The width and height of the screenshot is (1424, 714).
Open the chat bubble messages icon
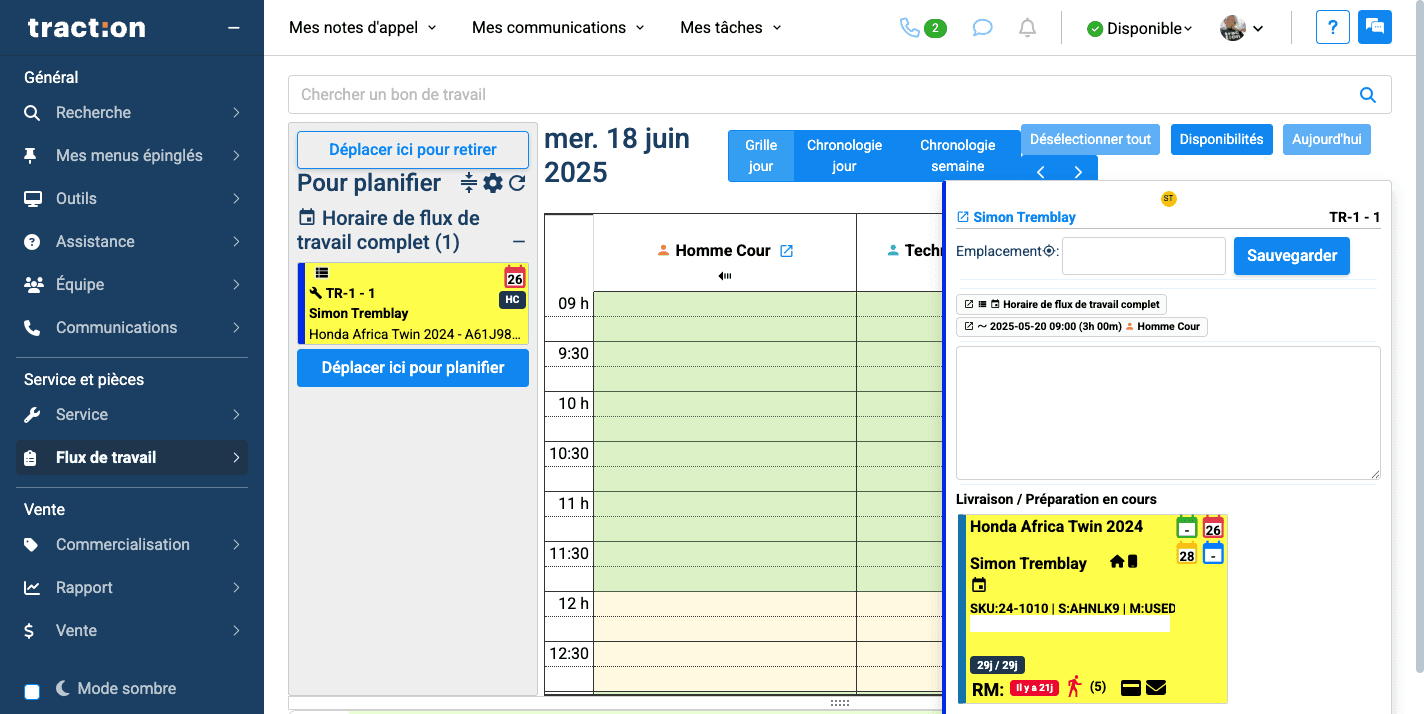click(x=983, y=28)
